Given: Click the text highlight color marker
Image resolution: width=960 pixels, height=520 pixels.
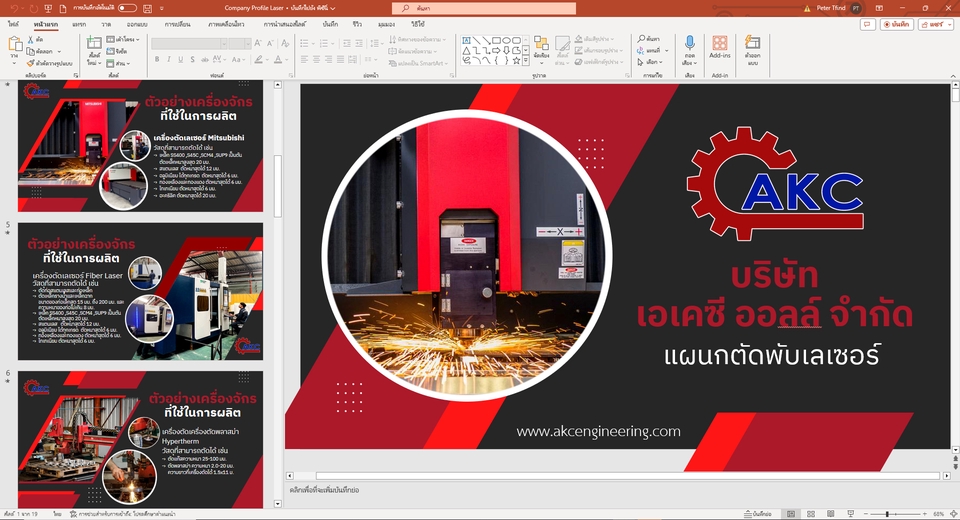Looking at the screenshot, I should click(259, 59).
